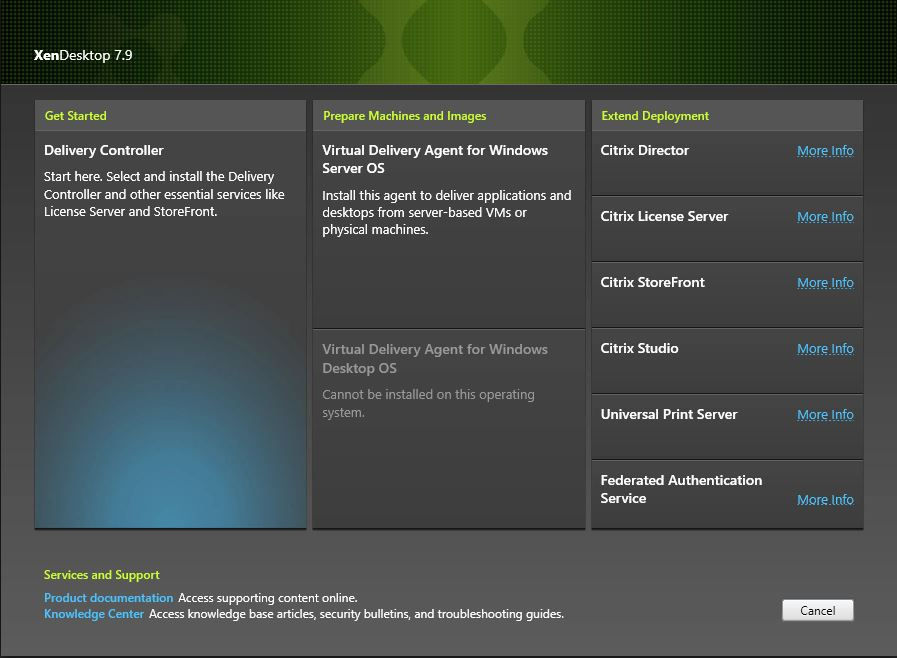Click the Get Started heading
Image resolution: width=897 pixels, height=658 pixels.
76,116
